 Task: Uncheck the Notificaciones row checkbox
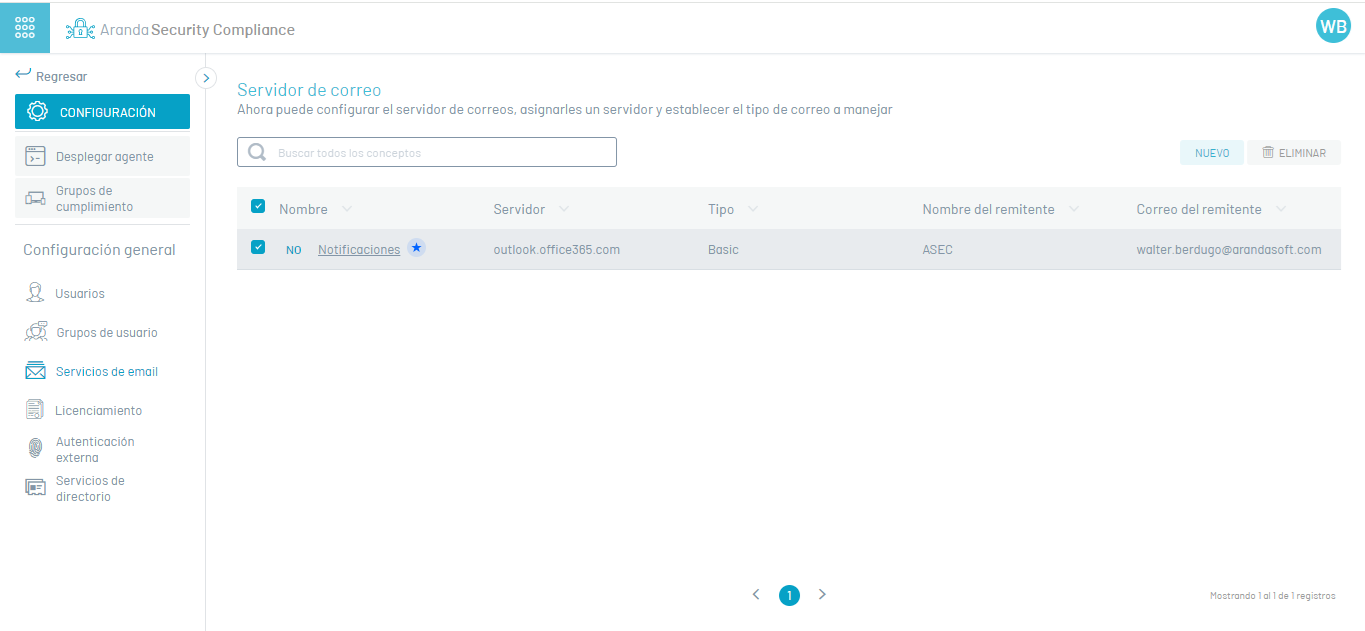coord(258,247)
